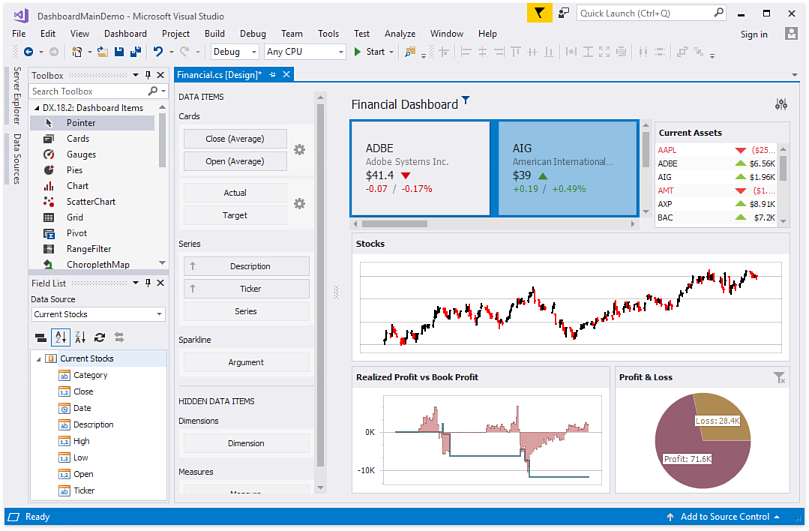Image resolution: width=809 pixels, height=531 pixels.
Task: Open the Current Stocks data source dropdown
Action: pyautogui.click(x=159, y=314)
